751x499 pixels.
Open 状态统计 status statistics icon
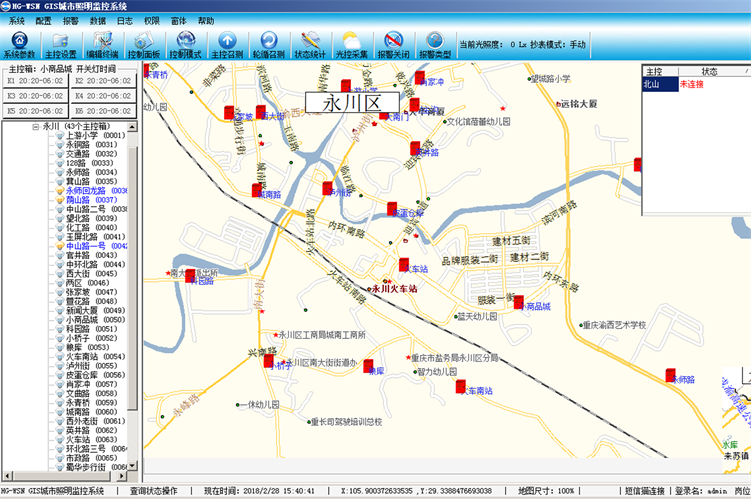310,44
